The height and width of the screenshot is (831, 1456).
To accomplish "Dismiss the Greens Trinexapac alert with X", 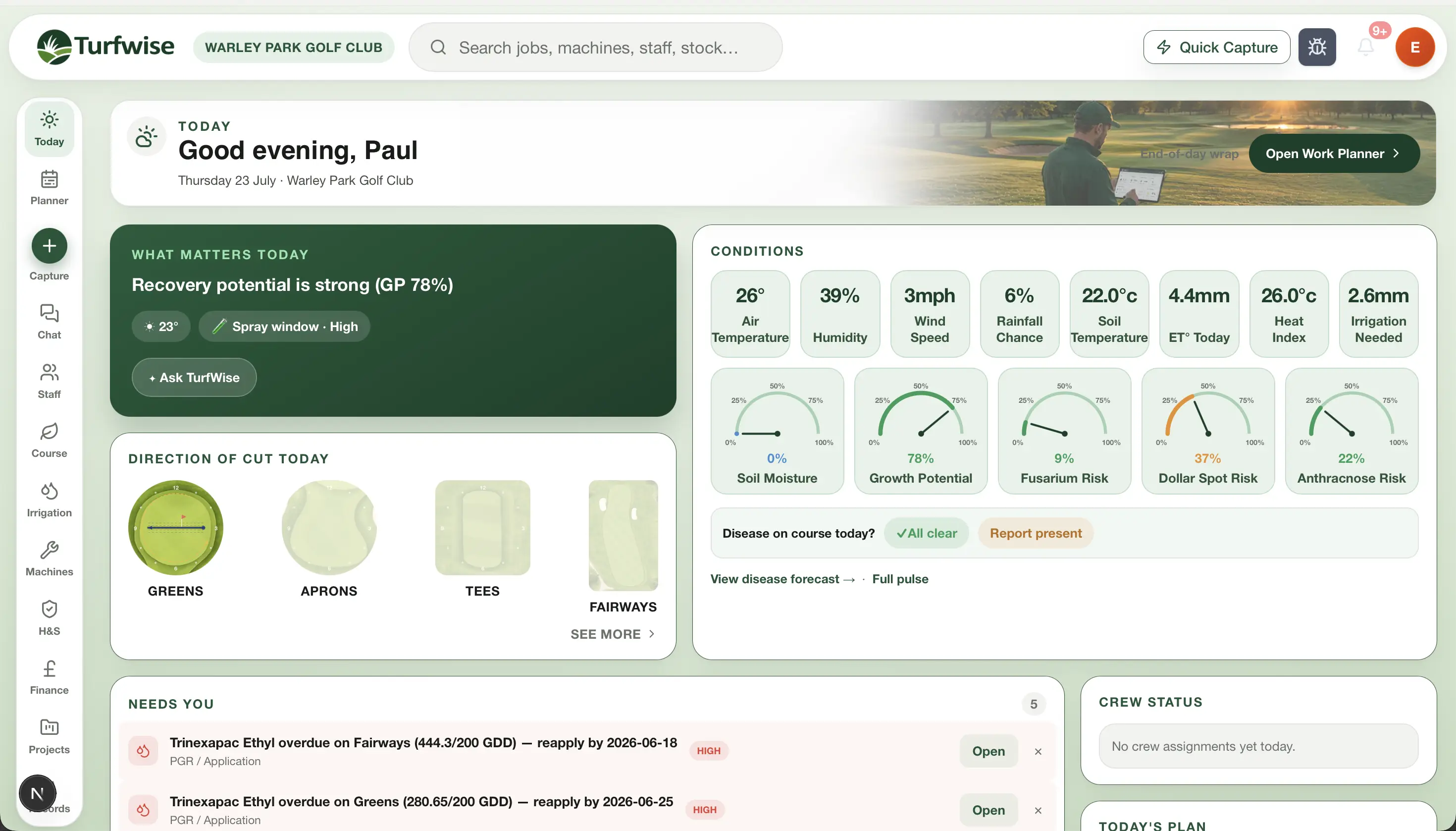I will [x=1038, y=811].
